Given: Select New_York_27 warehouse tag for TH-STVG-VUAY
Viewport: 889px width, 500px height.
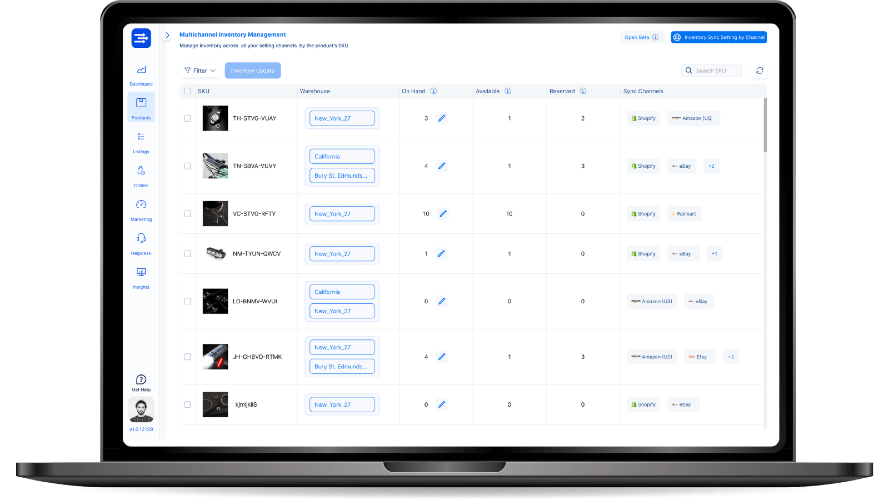Looking at the screenshot, I should click(342, 118).
